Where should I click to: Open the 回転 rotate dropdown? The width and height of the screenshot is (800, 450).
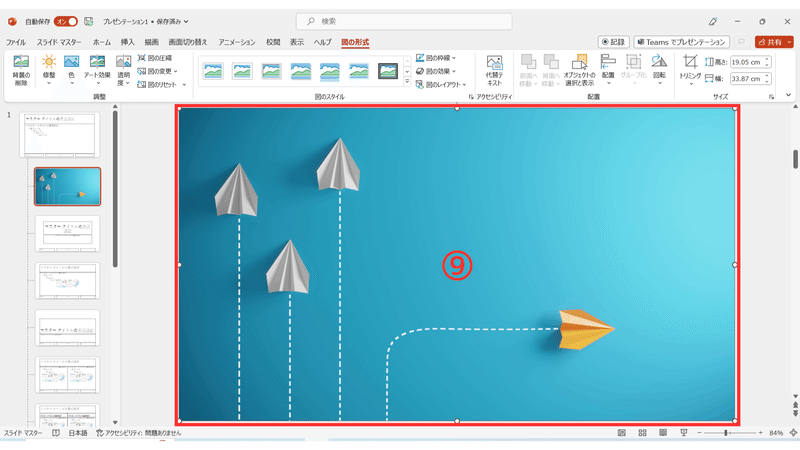(x=659, y=70)
